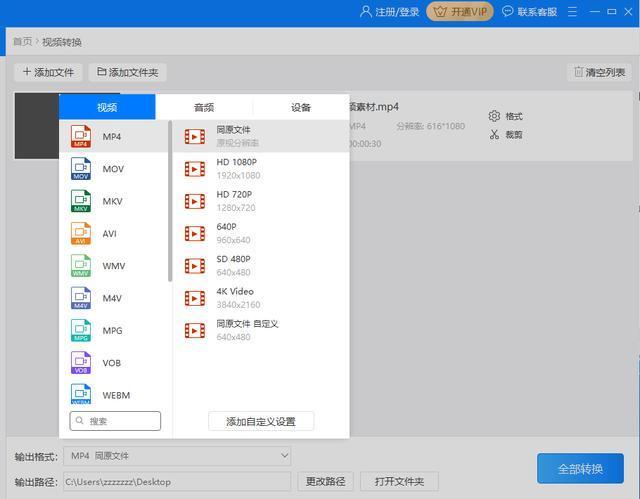This screenshot has width=640, height=499.
Task: Switch to the 设备 tab
Action: click(301, 107)
